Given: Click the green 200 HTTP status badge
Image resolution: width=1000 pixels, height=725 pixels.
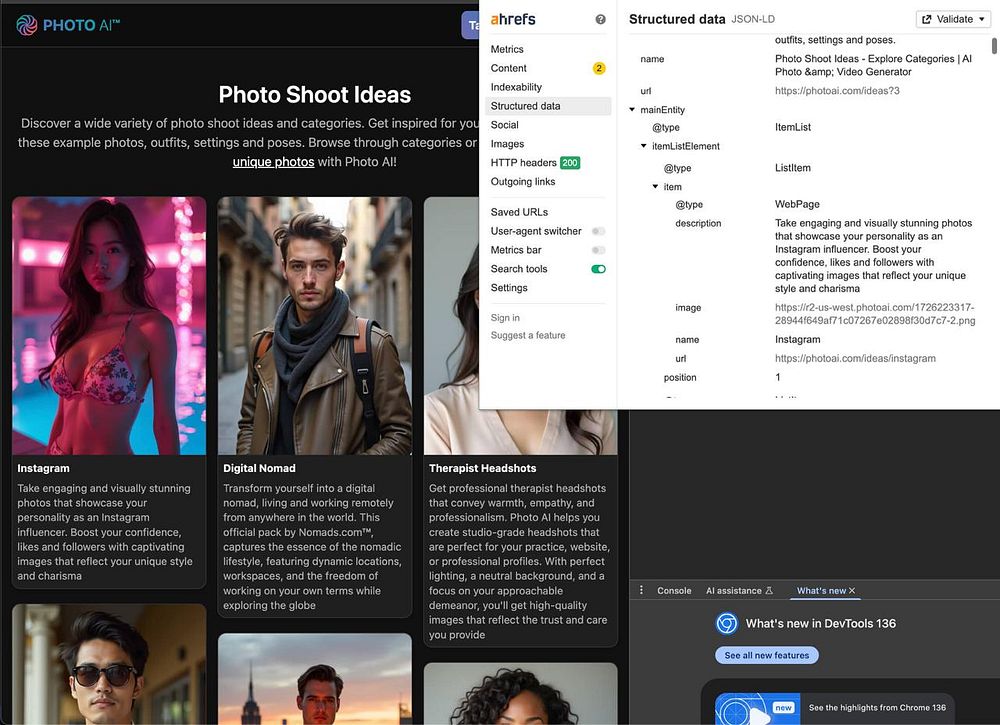Looking at the screenshot, I should [x=570, y=163].
